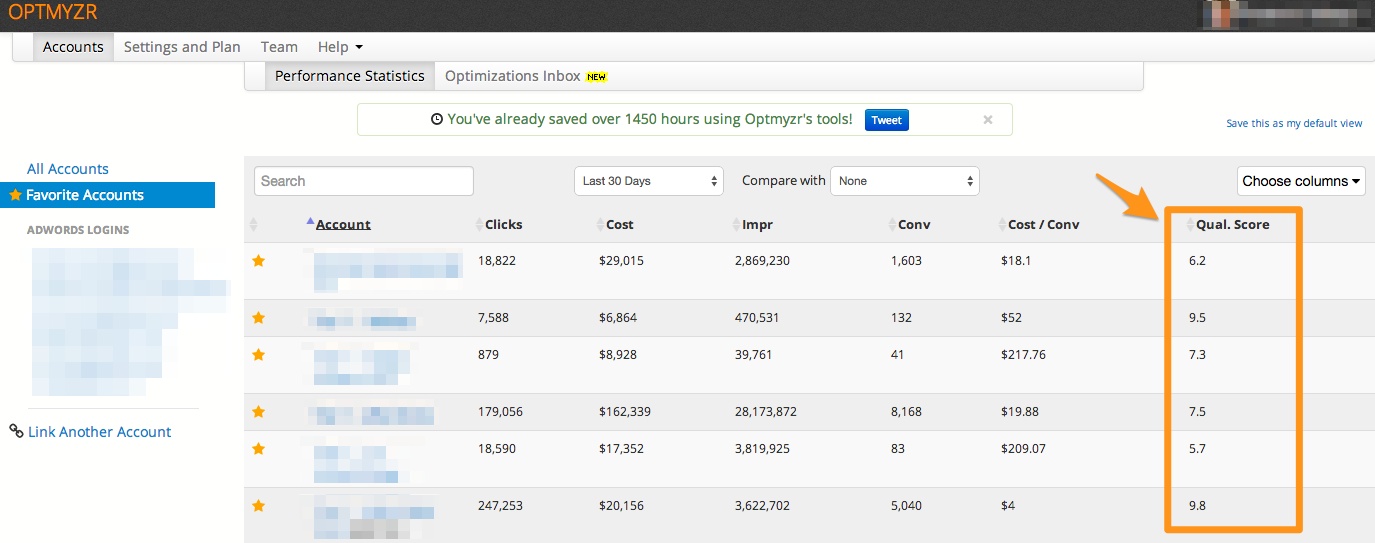The width and height of the screenshot is (1375, 543).
Task: Sort table by Qual. Score column
Action: tap(1232, 224)
